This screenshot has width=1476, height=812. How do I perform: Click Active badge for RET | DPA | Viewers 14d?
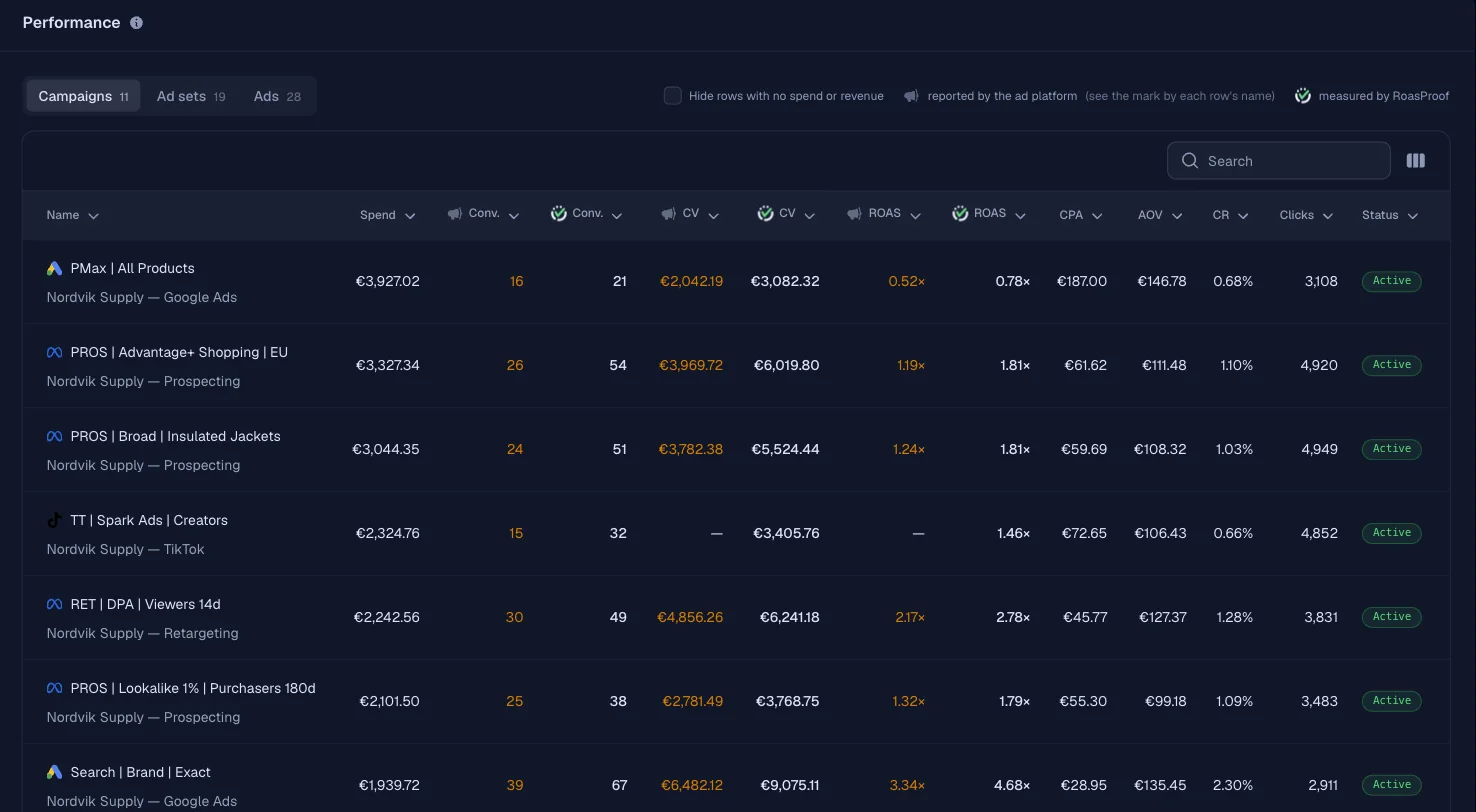(x=1391, y=617)
